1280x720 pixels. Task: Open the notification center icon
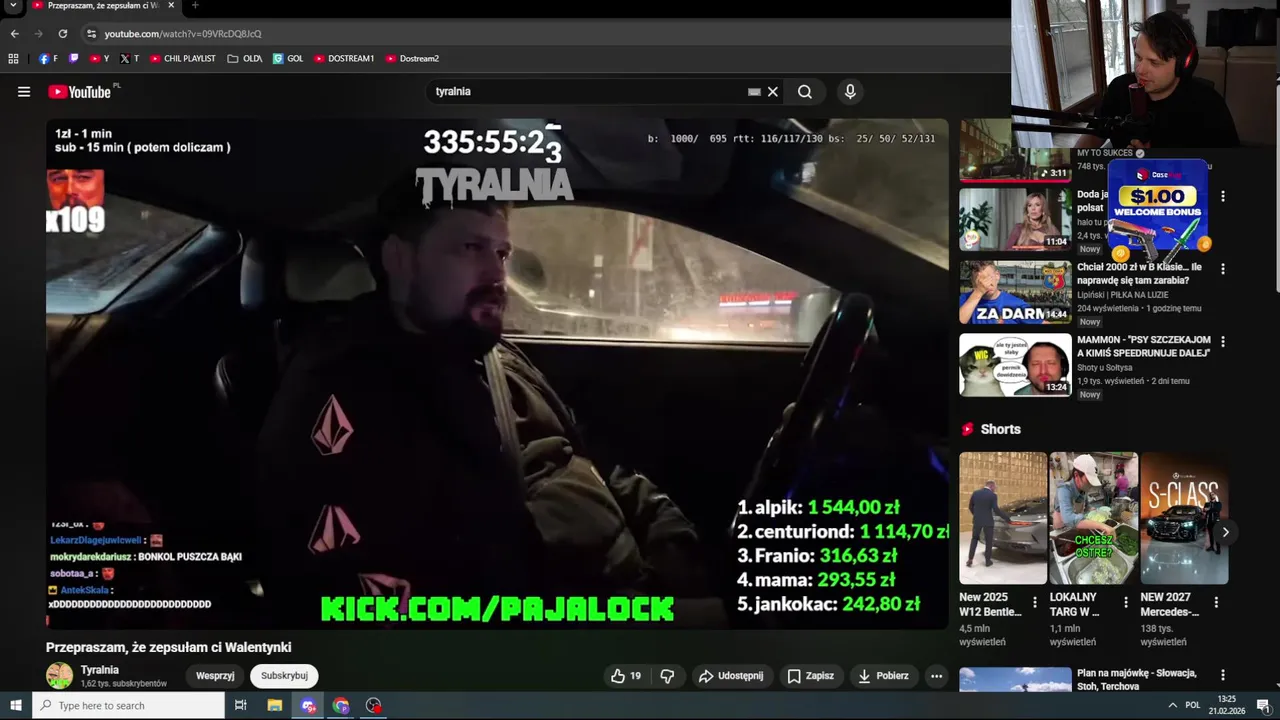1263,706
